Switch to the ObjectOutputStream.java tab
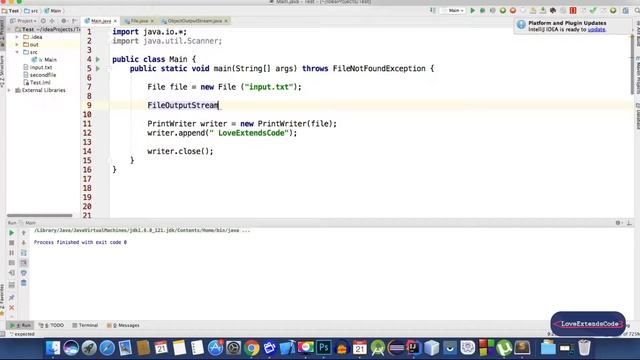The width and height of the screenshot is (640, 360). [x=194, y=21]
